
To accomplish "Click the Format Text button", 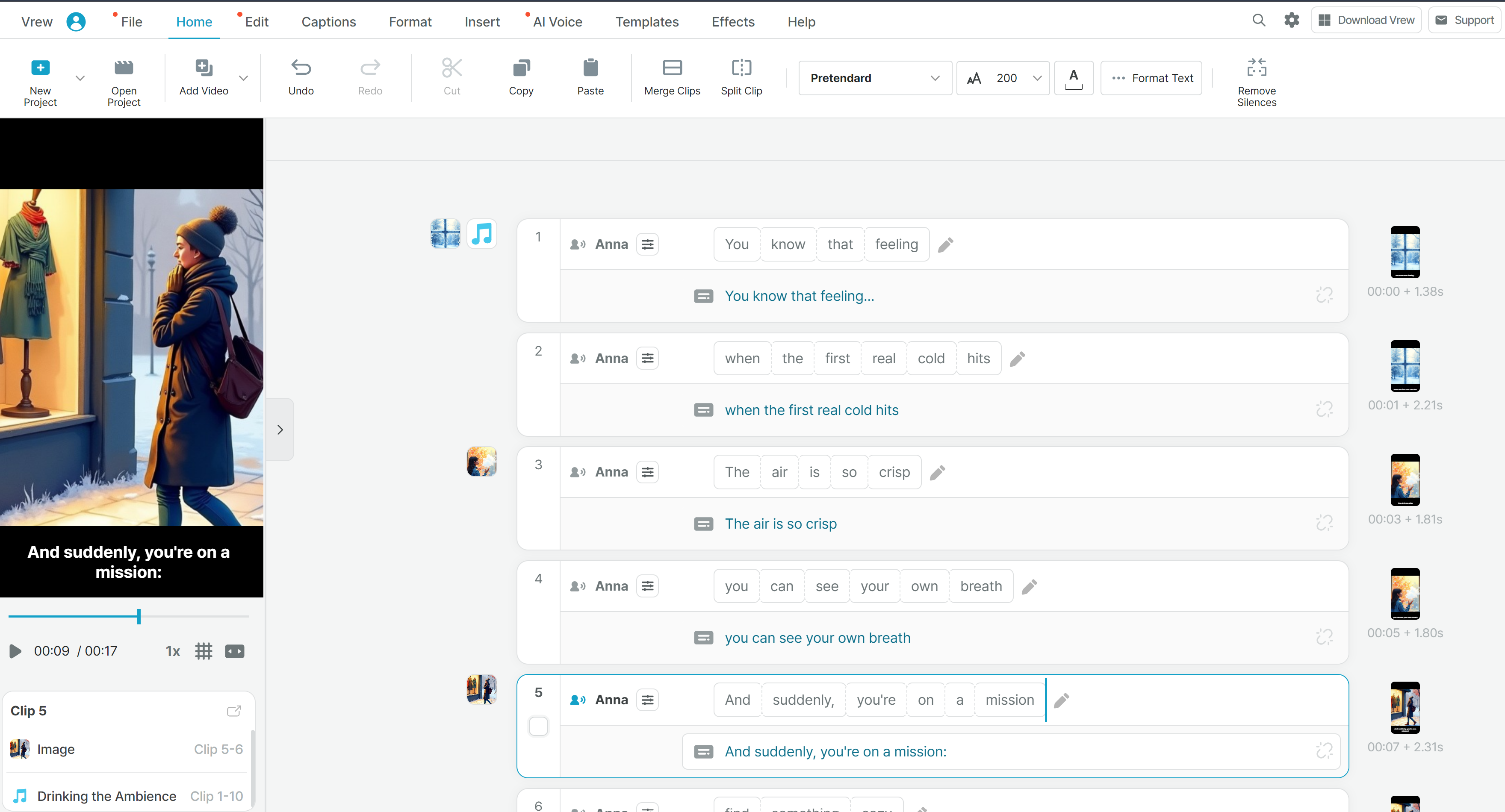I will 1151,78.
